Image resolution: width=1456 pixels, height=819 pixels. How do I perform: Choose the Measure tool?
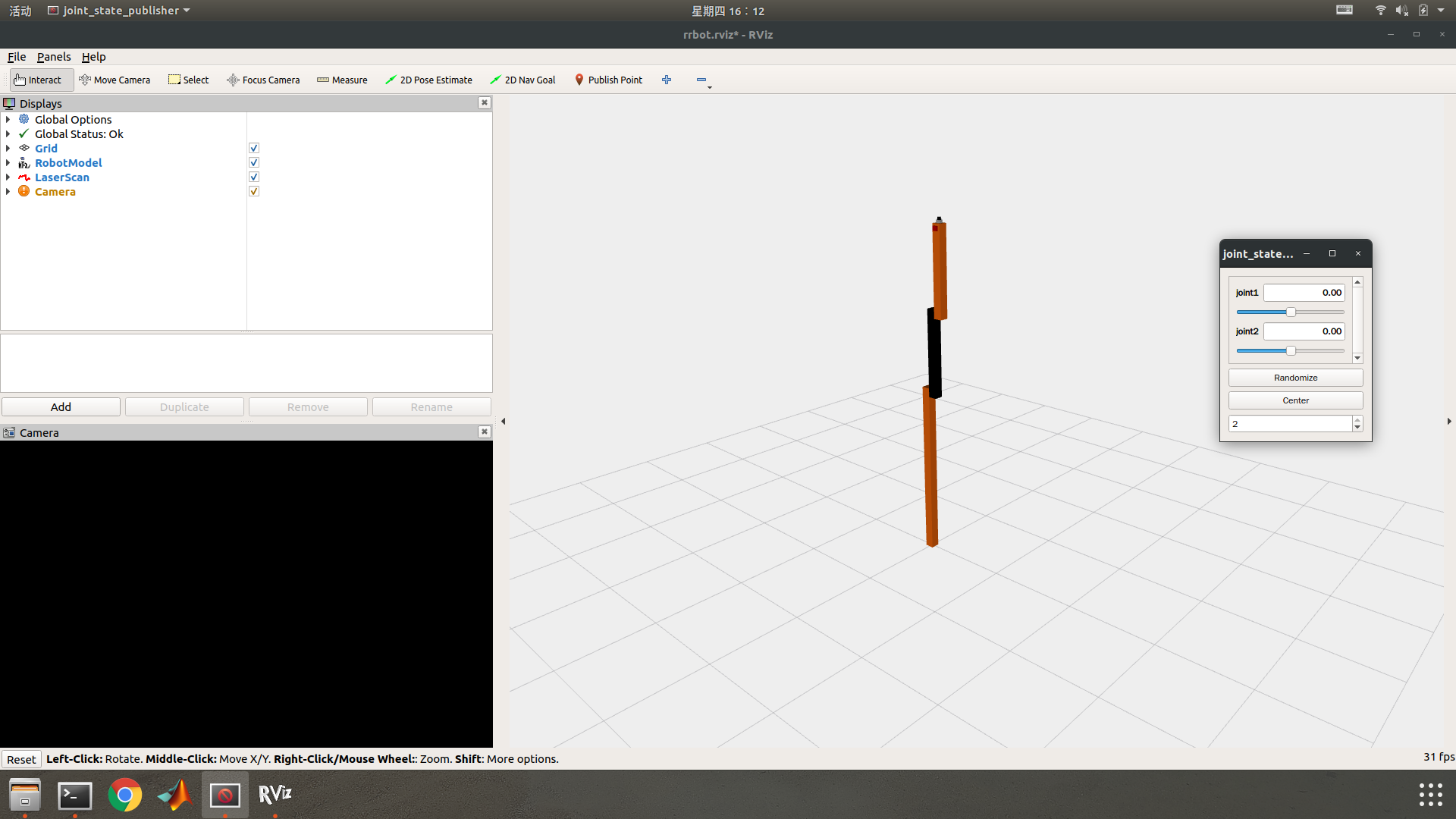pyautogui.click(x=342, y=80)
